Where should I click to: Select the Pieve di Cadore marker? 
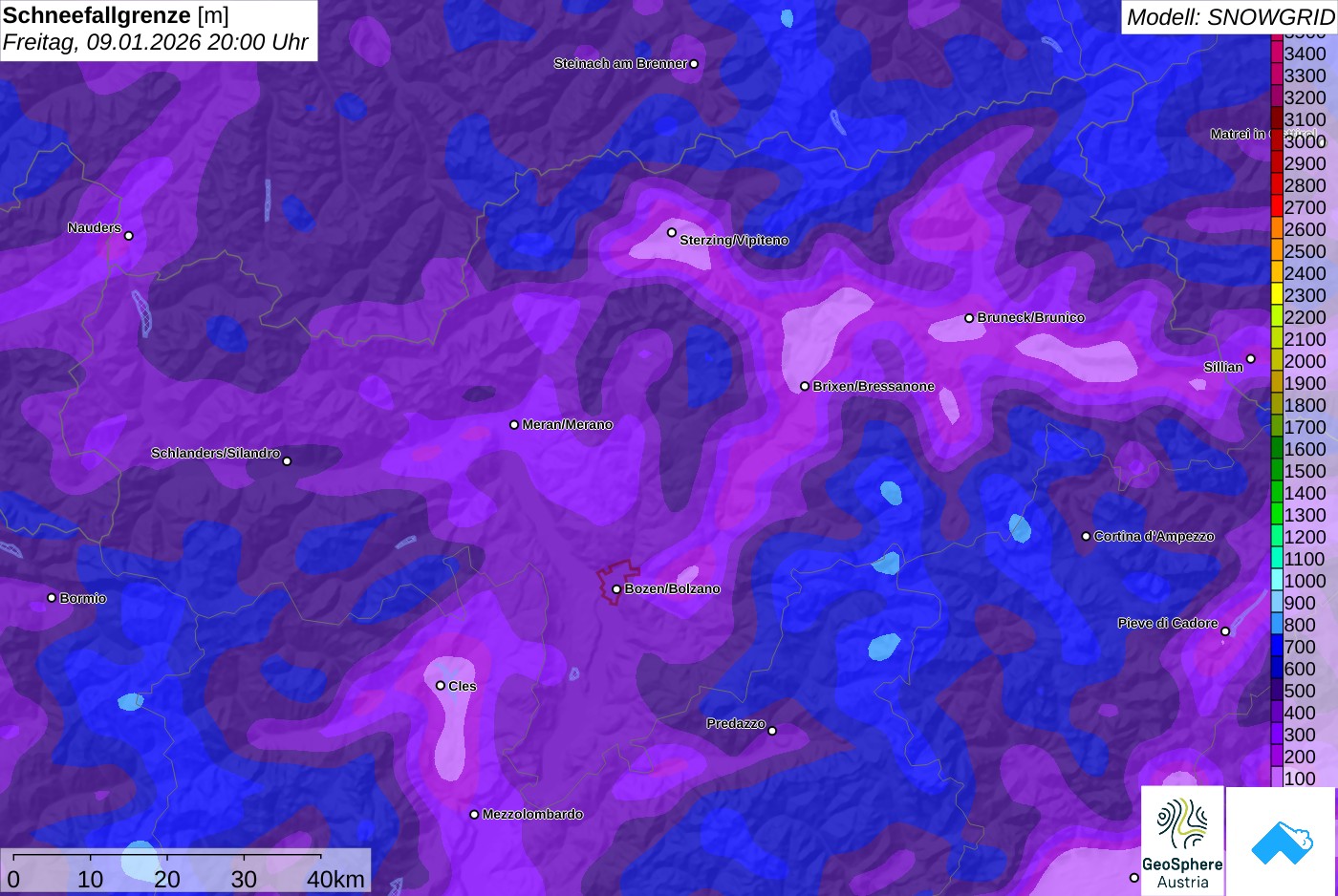(1225, 631)
